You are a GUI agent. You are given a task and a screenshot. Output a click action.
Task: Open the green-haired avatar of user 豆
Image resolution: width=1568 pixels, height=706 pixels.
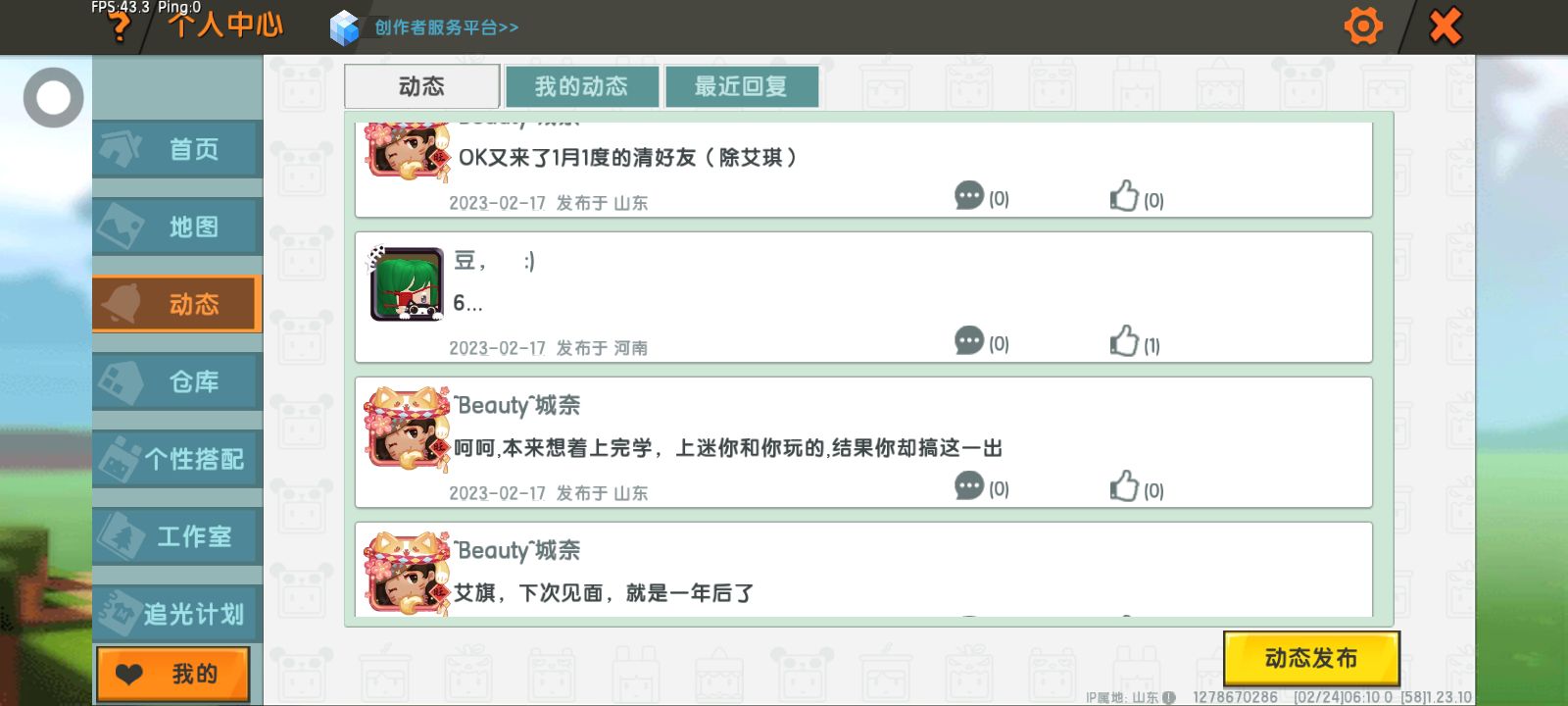pos(406,283)
